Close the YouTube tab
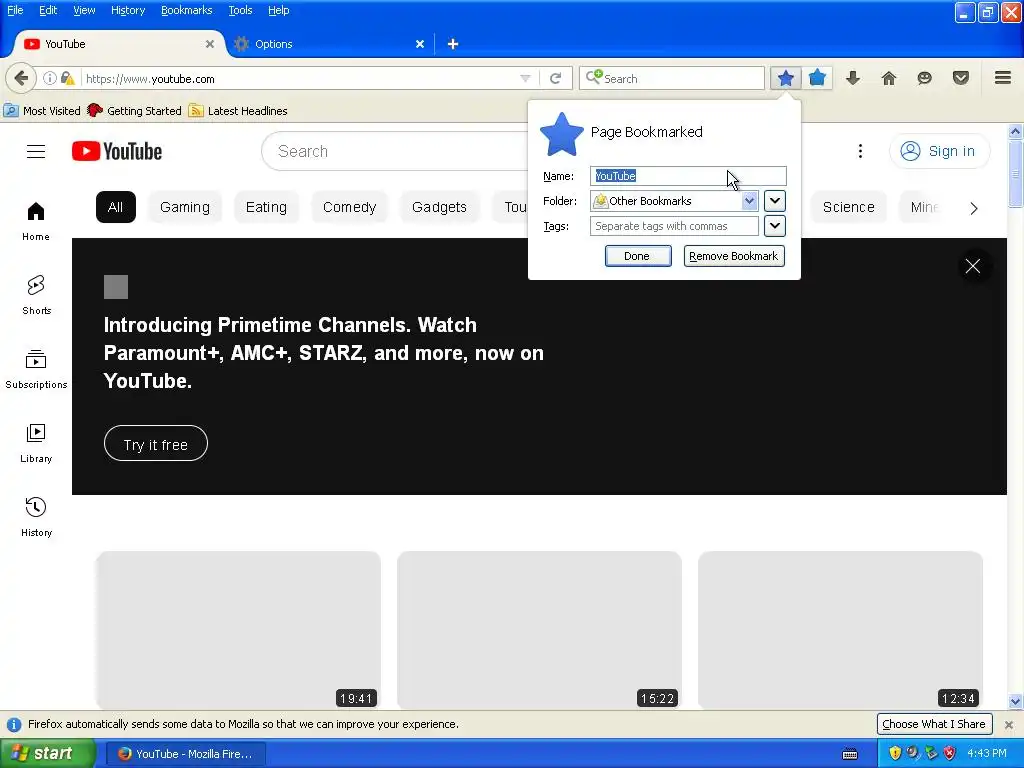The height and width of the screenshot is (768, 1024). (210, 44)
